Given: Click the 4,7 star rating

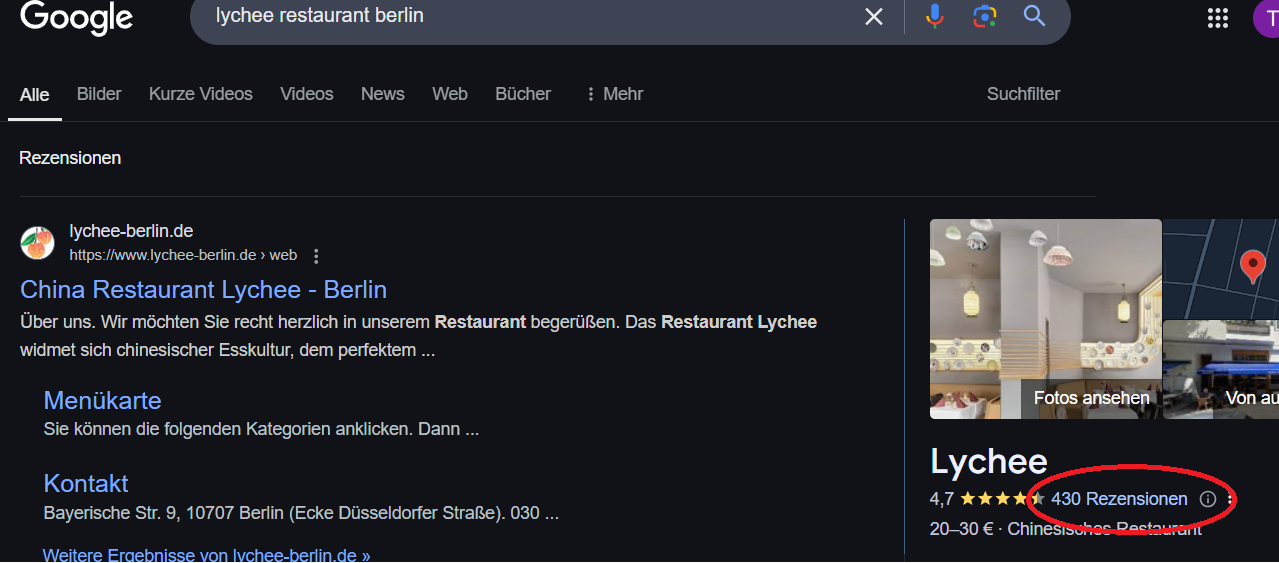Looking at the screenshot, I should 987,499.
